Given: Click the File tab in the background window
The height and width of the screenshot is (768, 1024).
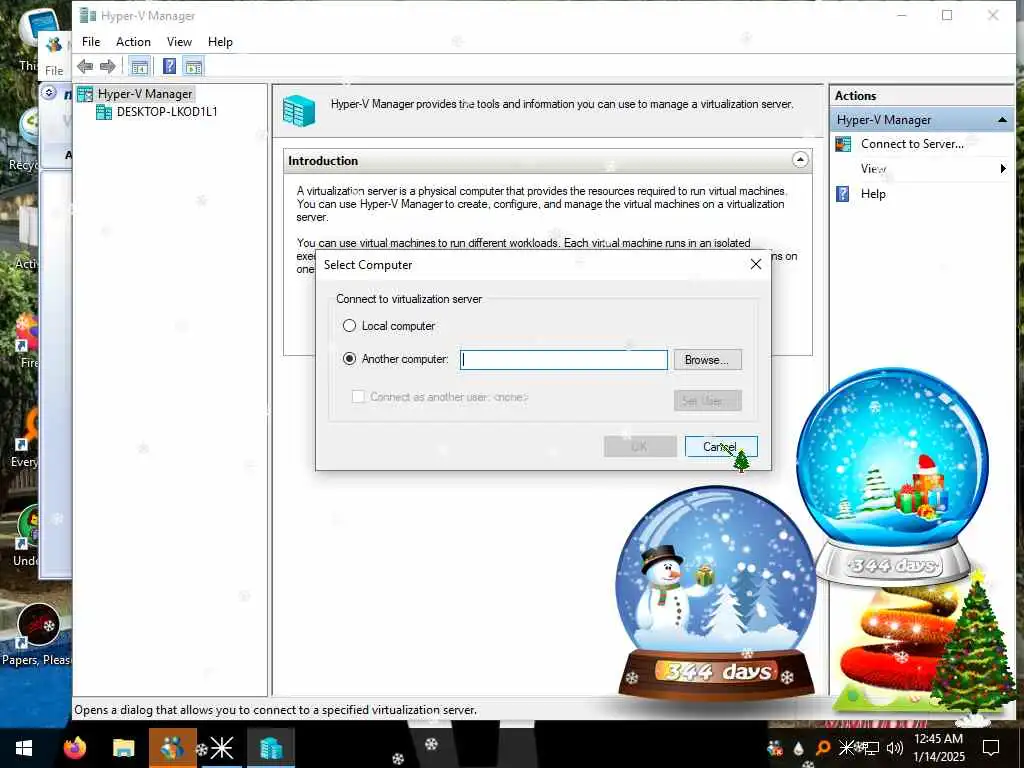Looking at the screenshot, I should click(x=54, y=71).
